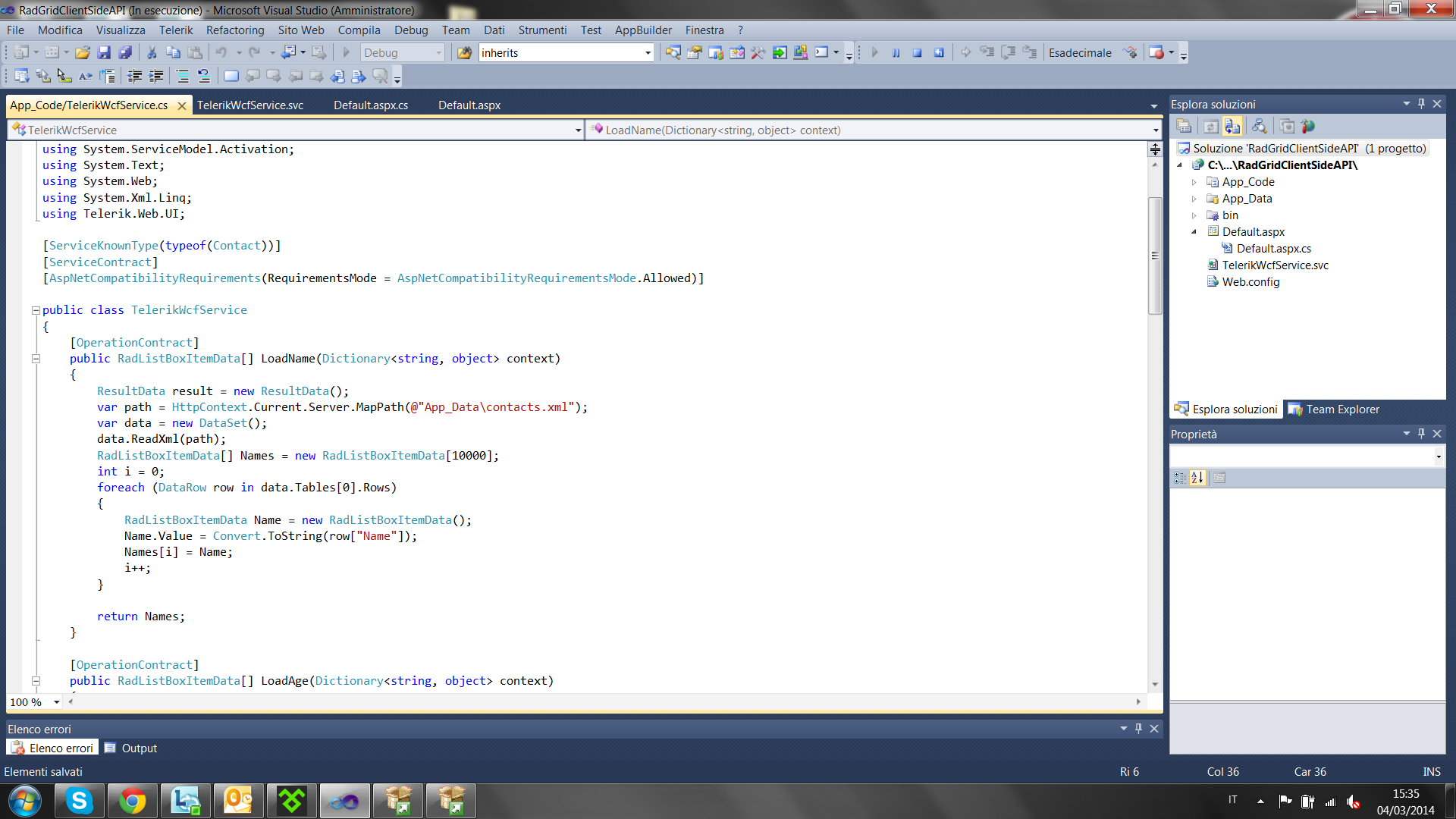Open the inherits find combo dropdown
This screenshot has height=819, width=1456.
click(648, 52)
